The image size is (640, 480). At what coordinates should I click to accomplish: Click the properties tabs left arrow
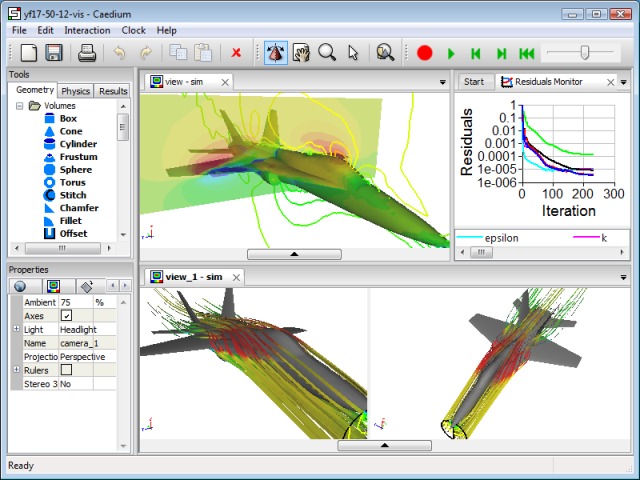click(x=113, y=285)
